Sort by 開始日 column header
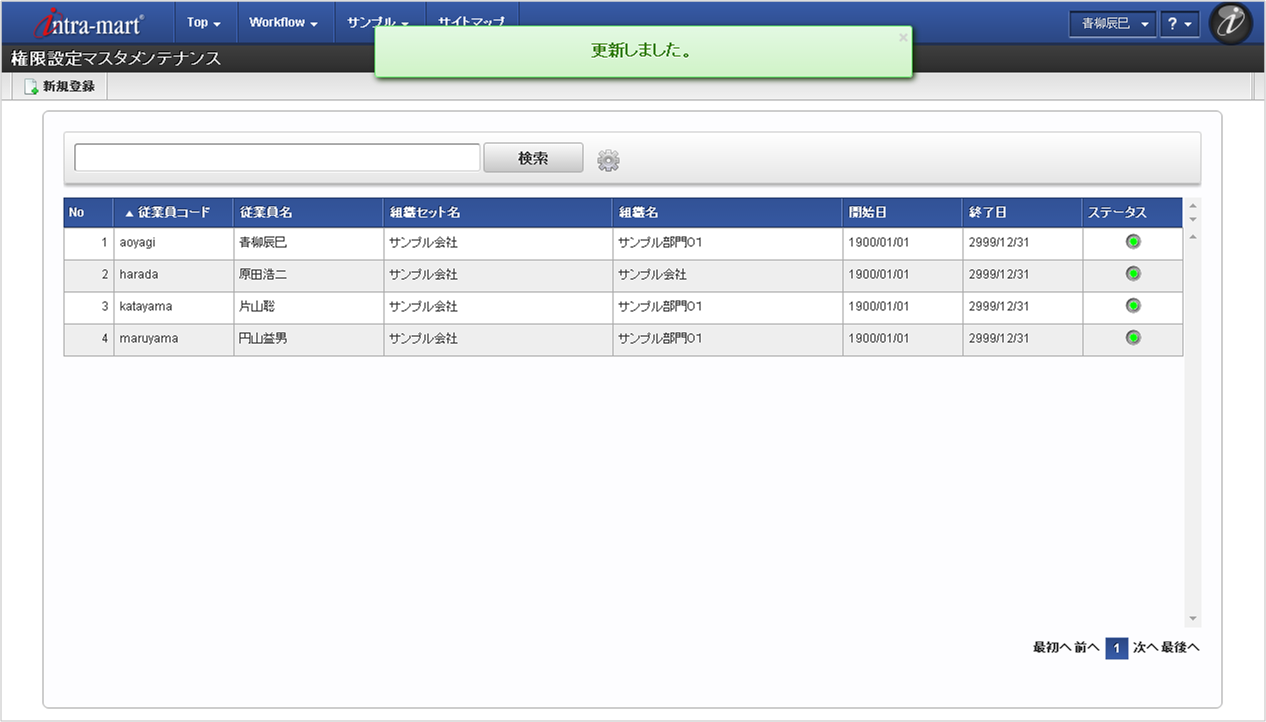1266x722 pixels. tap(903, 213)
